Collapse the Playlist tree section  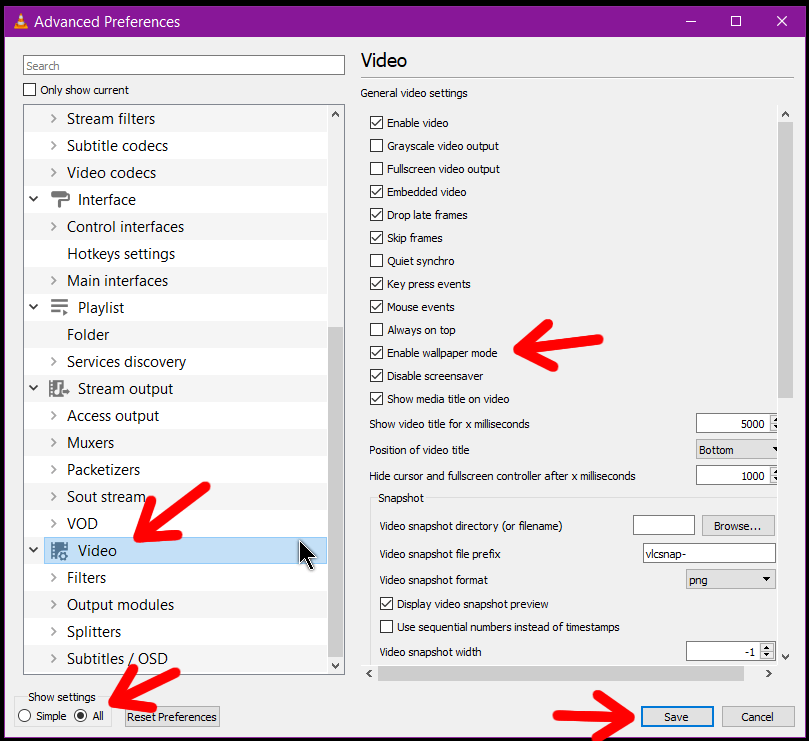(x=34, y=307)
